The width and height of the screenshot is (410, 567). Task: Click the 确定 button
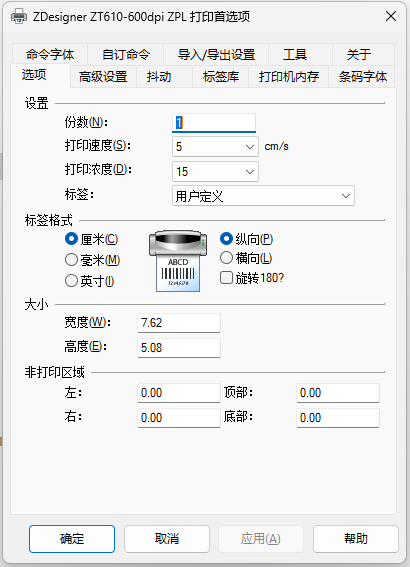(x=72, y=539)
